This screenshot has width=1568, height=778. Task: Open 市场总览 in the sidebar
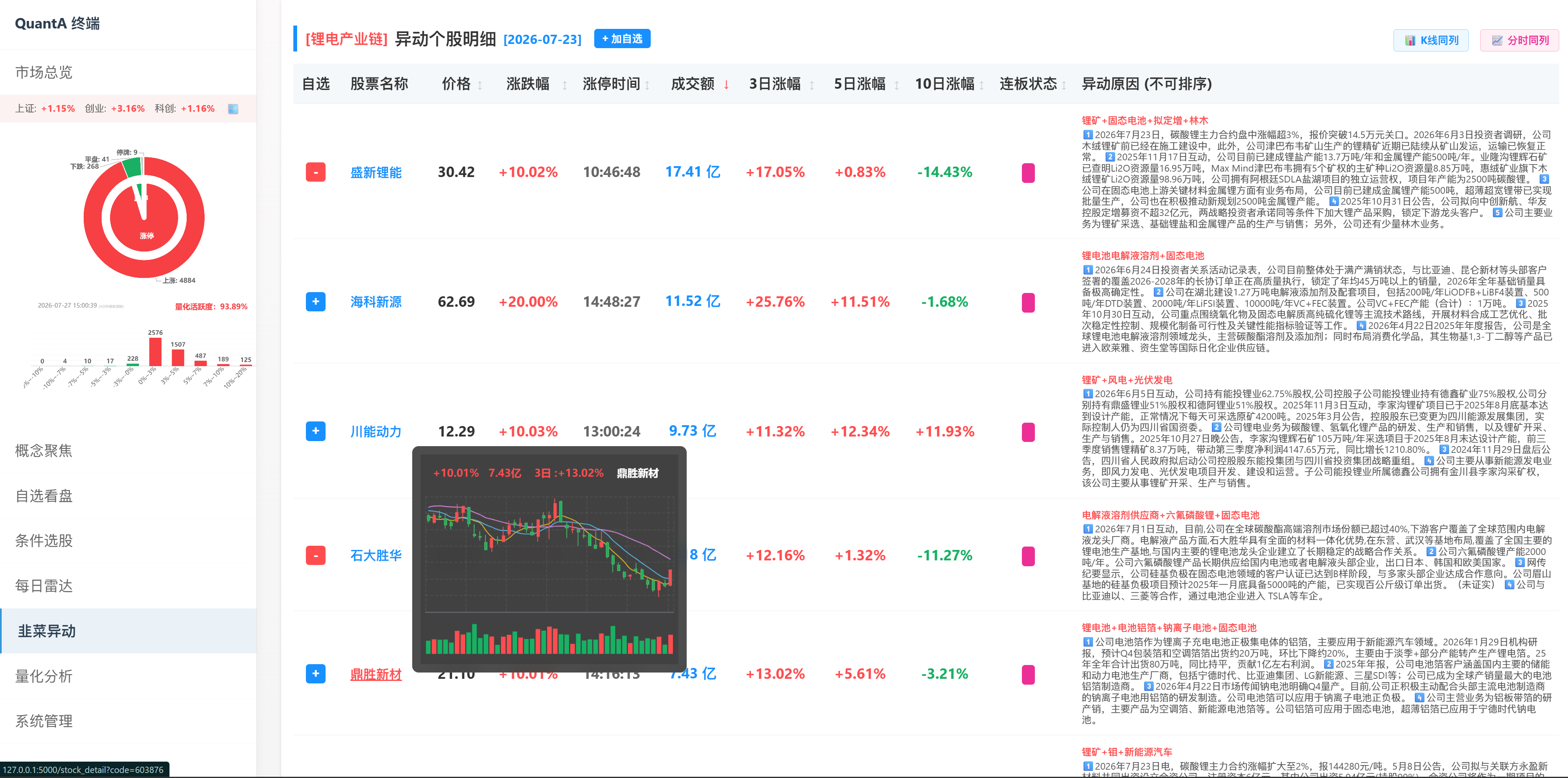click(x=128, y=72)
